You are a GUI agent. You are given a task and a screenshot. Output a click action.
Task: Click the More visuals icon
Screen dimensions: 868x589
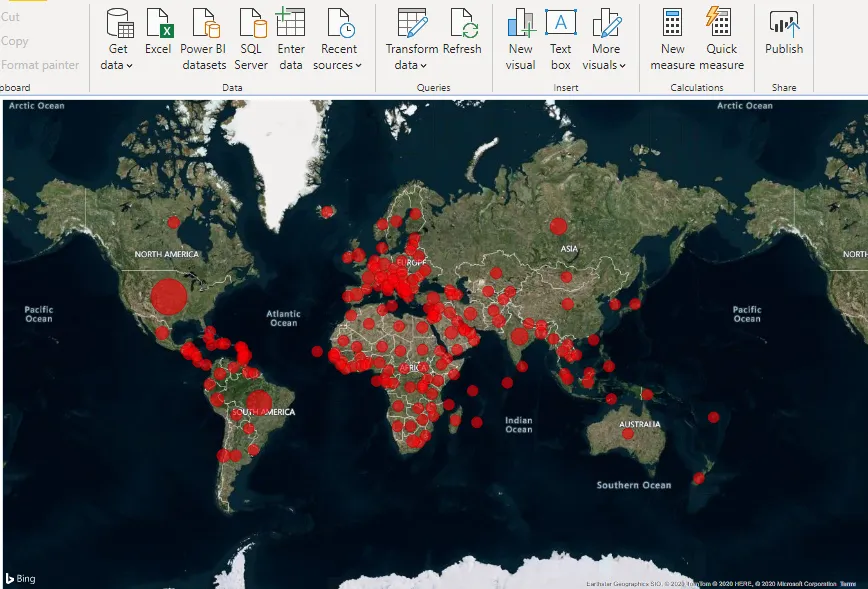click(607, 23)
